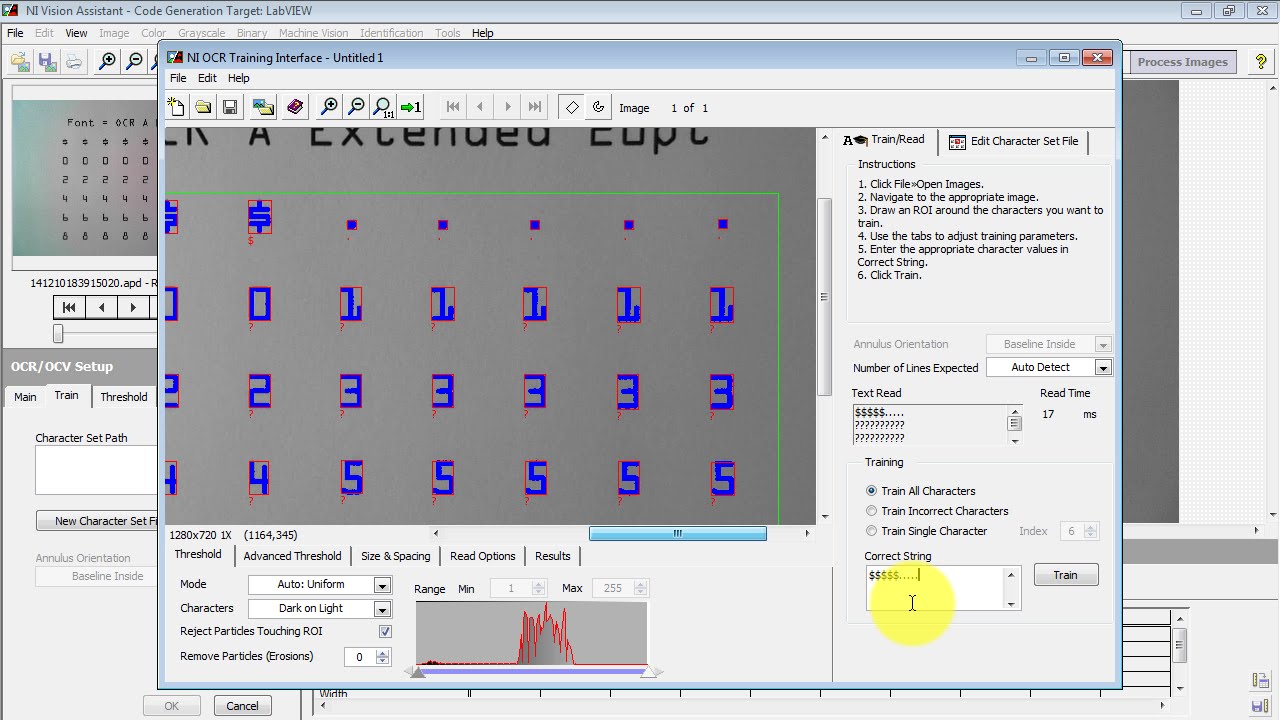Click New Character Set File button
Image resolution: width=1280 pixels, height=720 pixels.
pos(97,521)
